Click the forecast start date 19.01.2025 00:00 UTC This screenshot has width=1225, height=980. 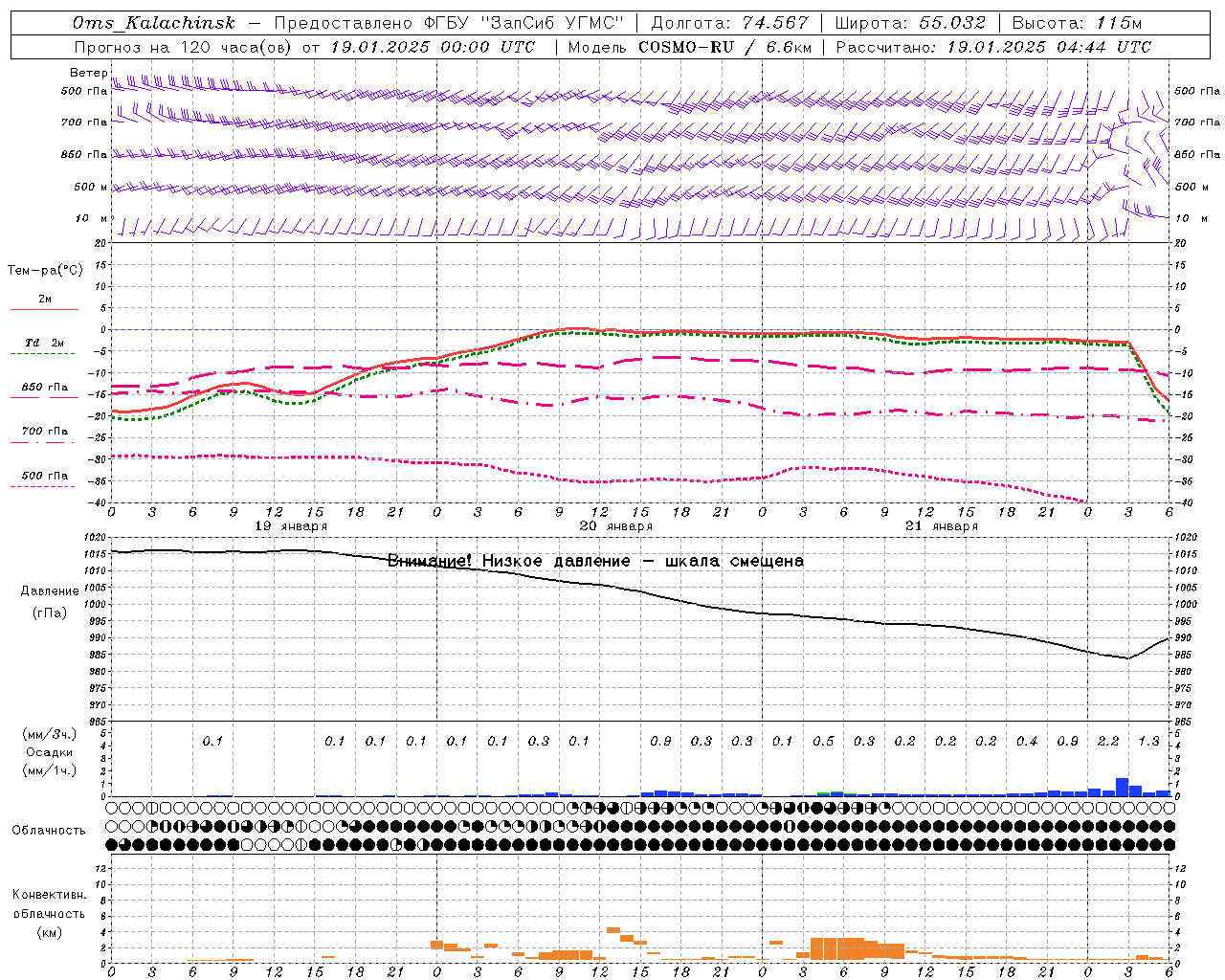pos(433,47)
